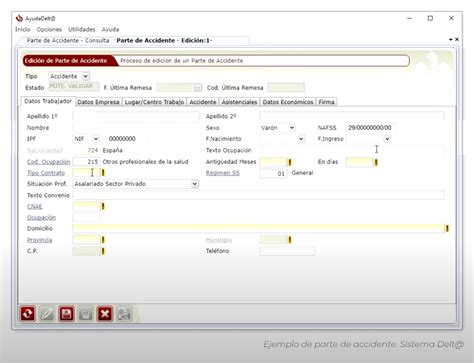This screenshot has height=363, width=474.
Task: Click Regimen SS code field showing 01
Action: (273, 173)
